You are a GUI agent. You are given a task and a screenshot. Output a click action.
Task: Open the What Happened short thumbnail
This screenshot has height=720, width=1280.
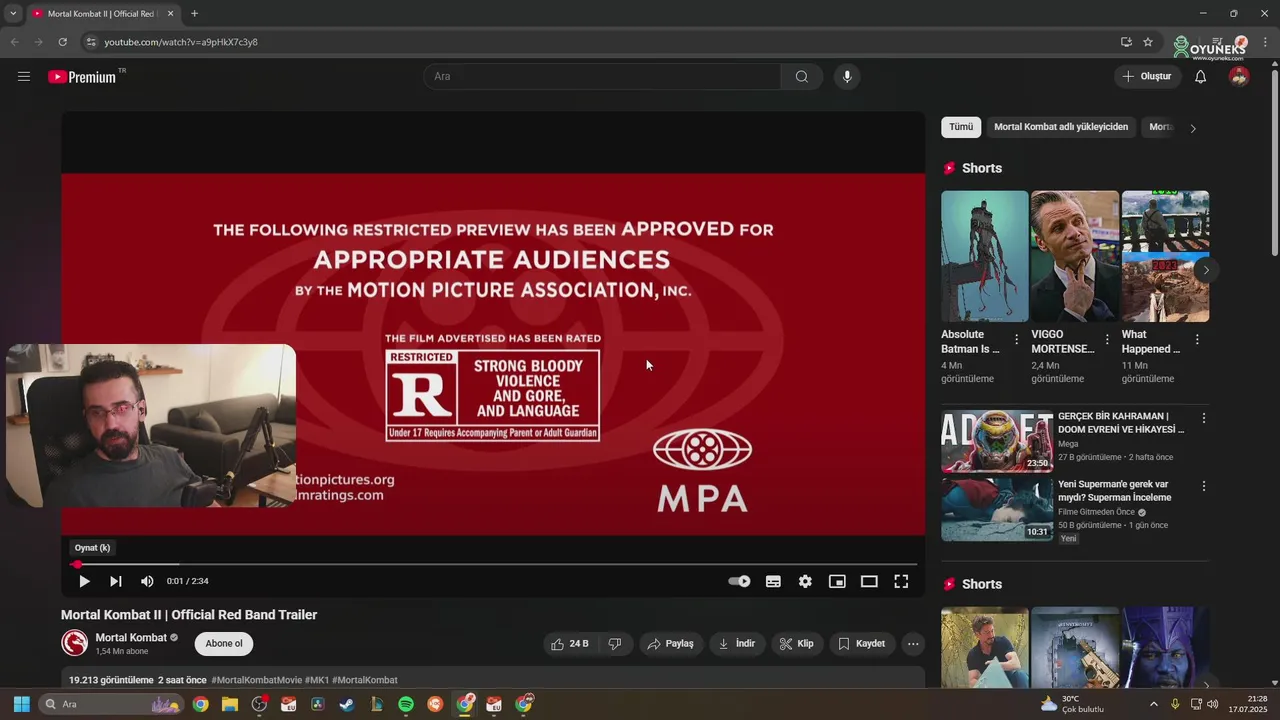tap(1165, 256)
